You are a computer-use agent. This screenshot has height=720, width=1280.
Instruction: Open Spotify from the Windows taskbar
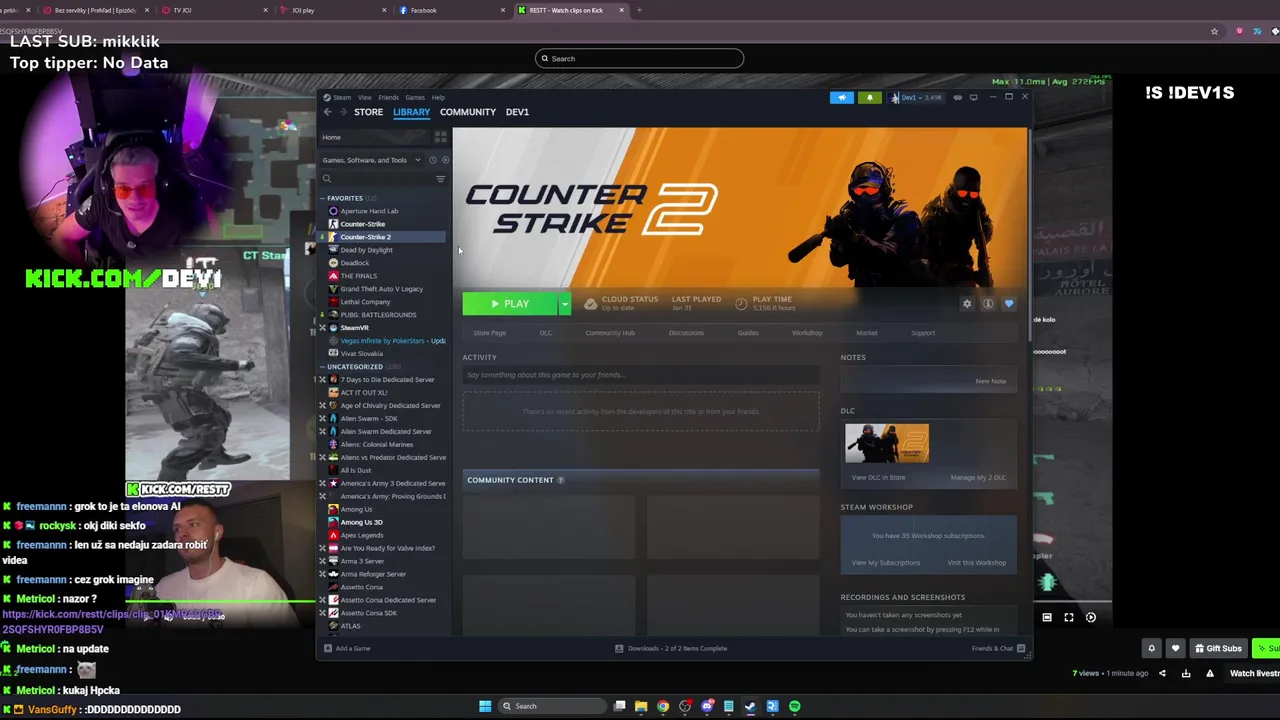pos(795,706)
